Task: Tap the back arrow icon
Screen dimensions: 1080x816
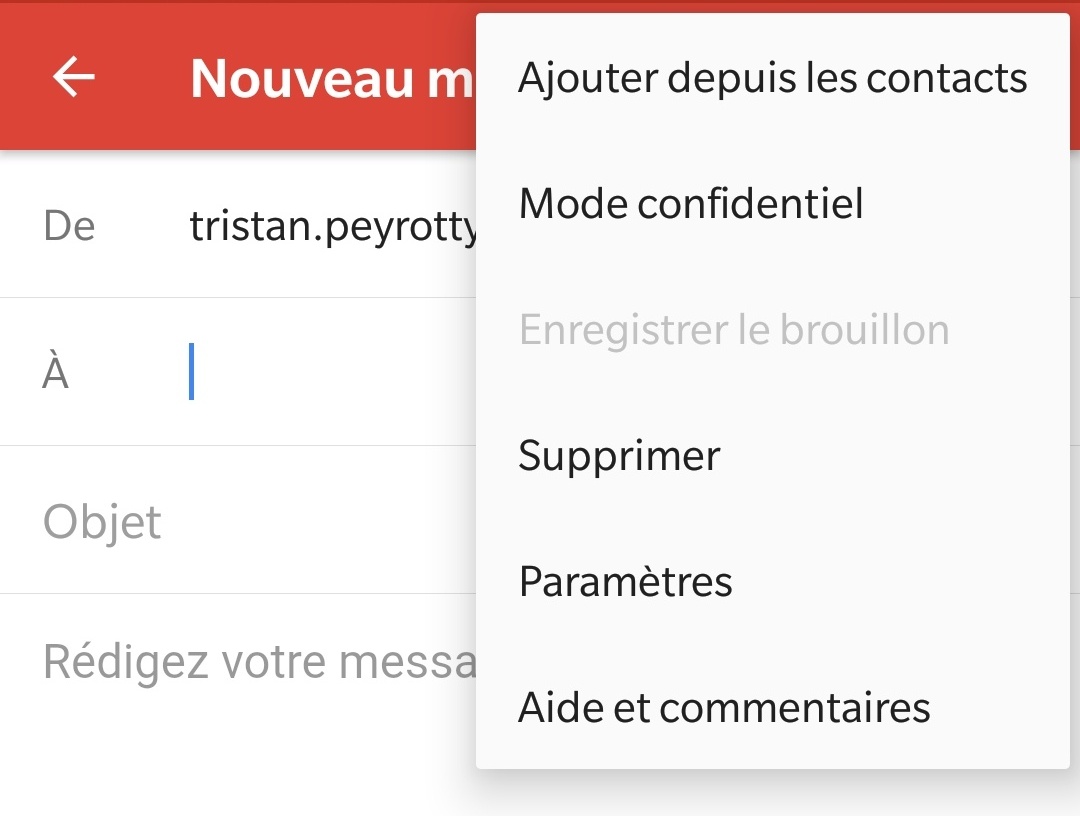Action: [74, 77]
